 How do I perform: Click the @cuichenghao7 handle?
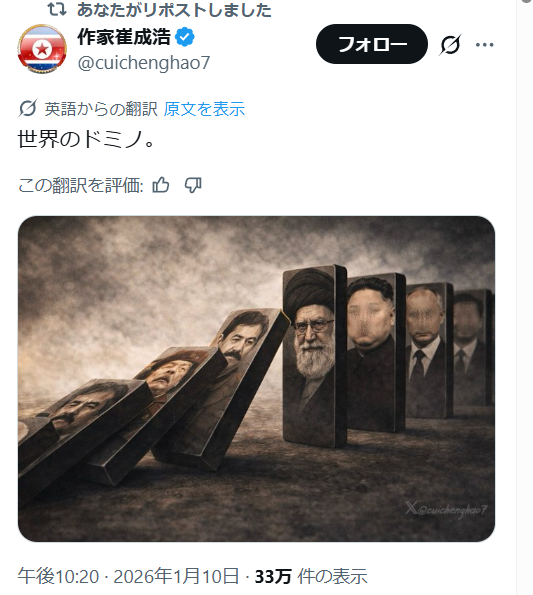tap(144, 63)
